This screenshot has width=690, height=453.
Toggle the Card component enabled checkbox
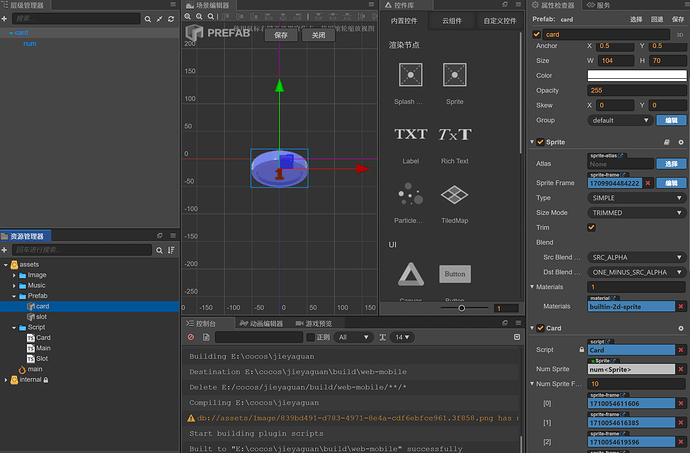click(540, 328)
